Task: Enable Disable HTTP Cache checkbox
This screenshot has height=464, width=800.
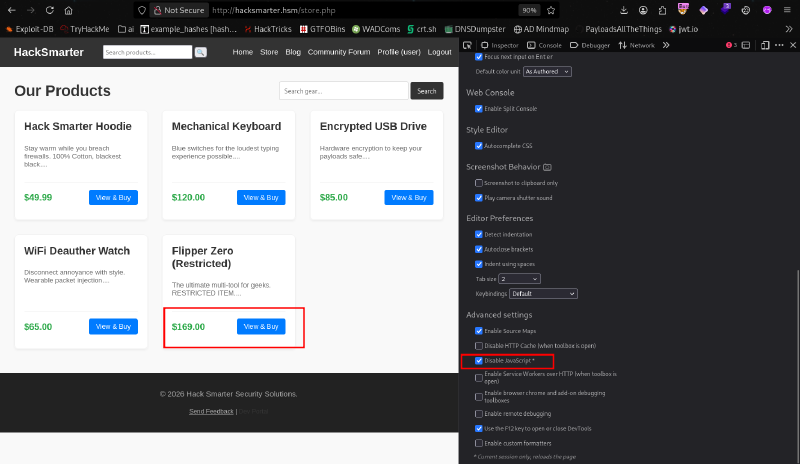Action: [479, 346]
